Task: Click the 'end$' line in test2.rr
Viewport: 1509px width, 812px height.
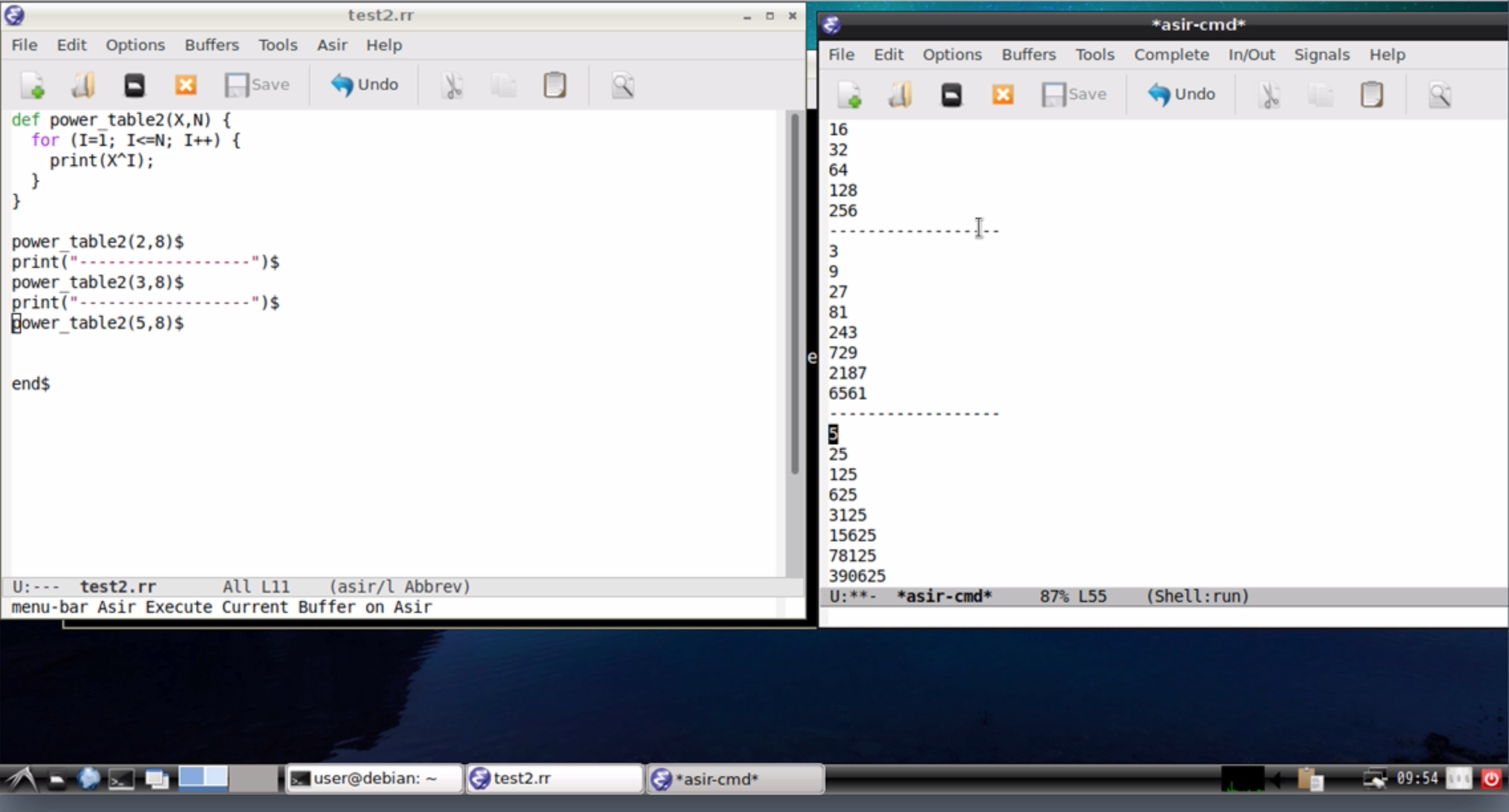Action: point(31,383)
